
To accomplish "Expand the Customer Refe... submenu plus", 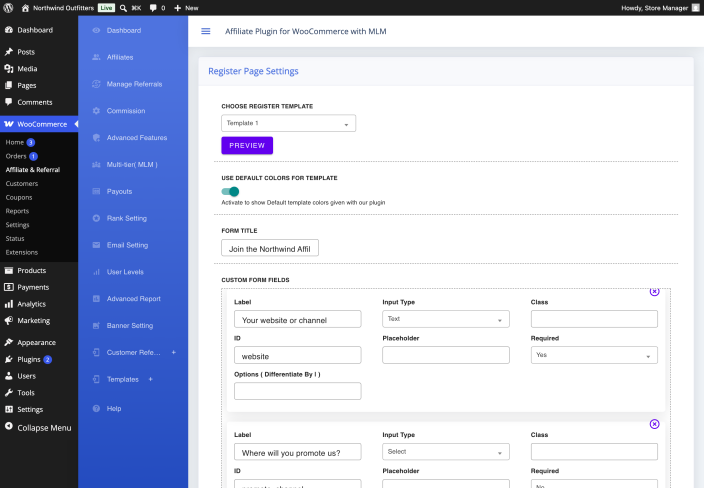I will coord(174,352).
